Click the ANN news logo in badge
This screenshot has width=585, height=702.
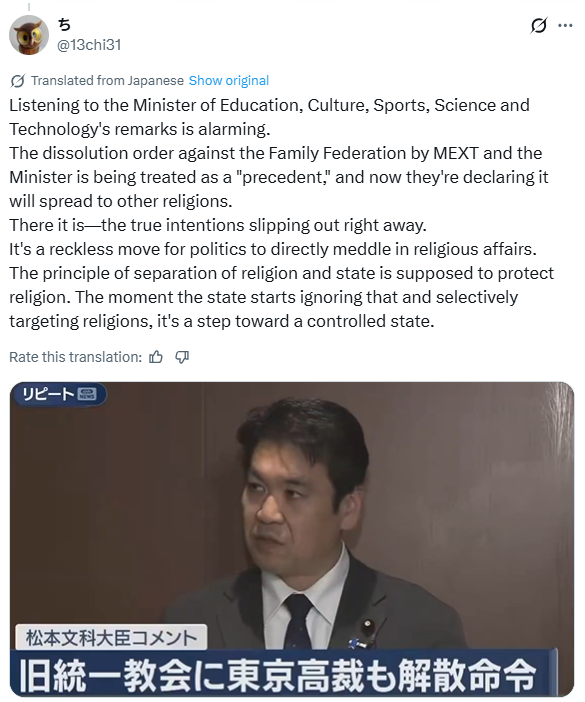pos(87,394)
